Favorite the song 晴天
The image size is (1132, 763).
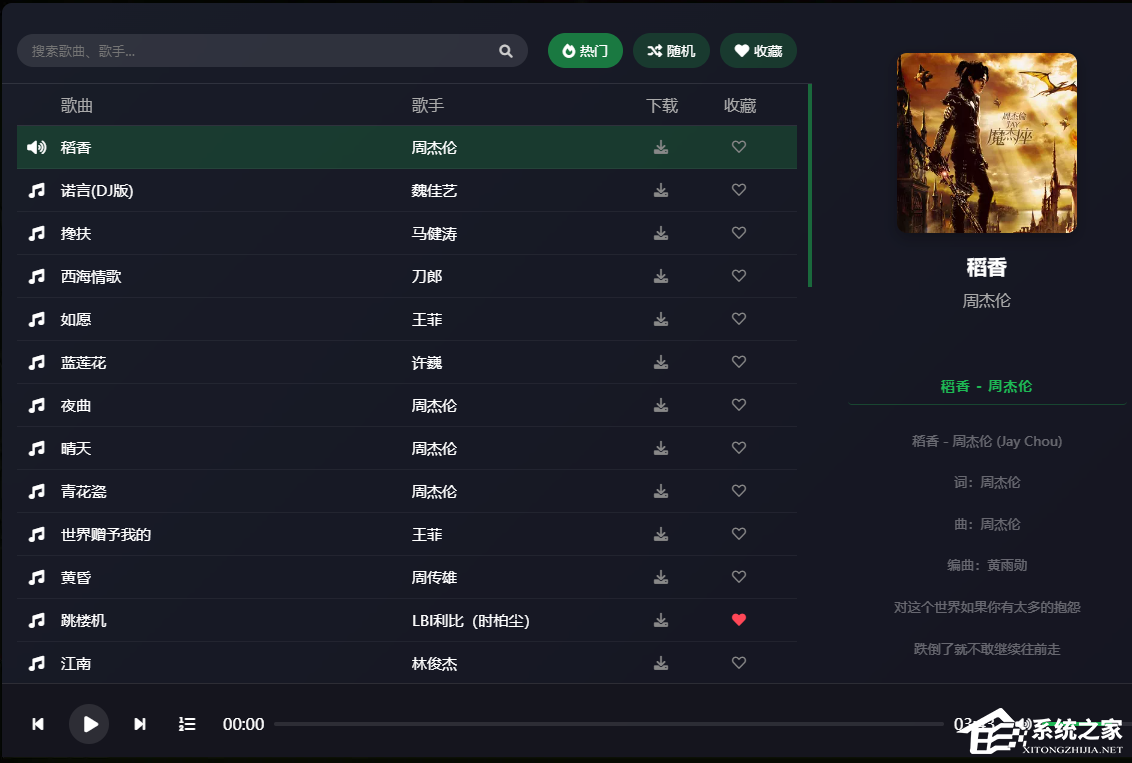pyautogui.click(x=738, y=448)
